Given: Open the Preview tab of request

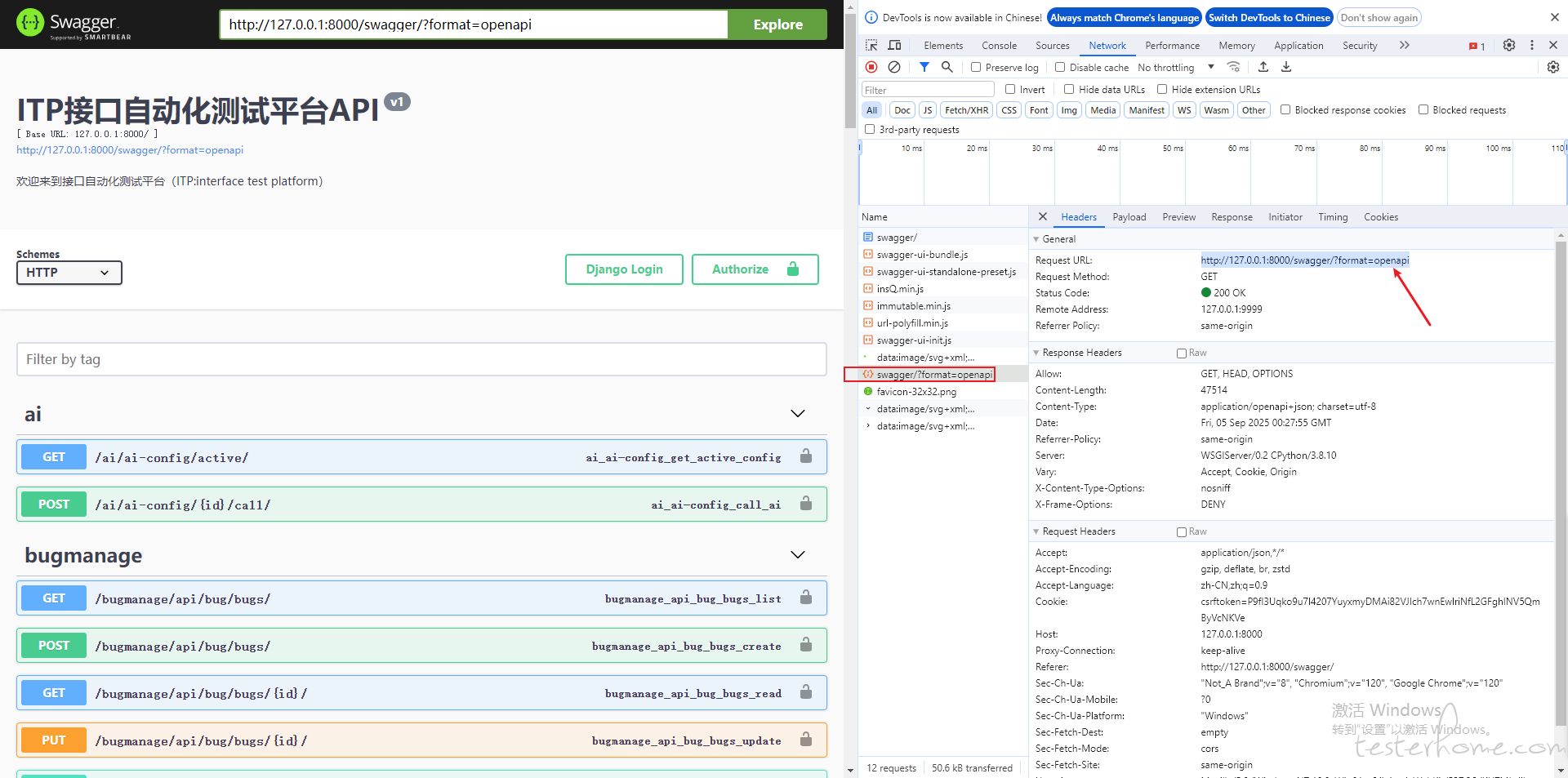Looking at the screenshot, I should tap(1178, 217).
